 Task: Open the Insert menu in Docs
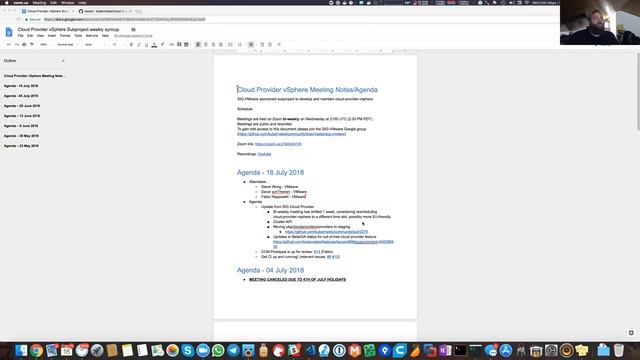[x=51, y=36]
